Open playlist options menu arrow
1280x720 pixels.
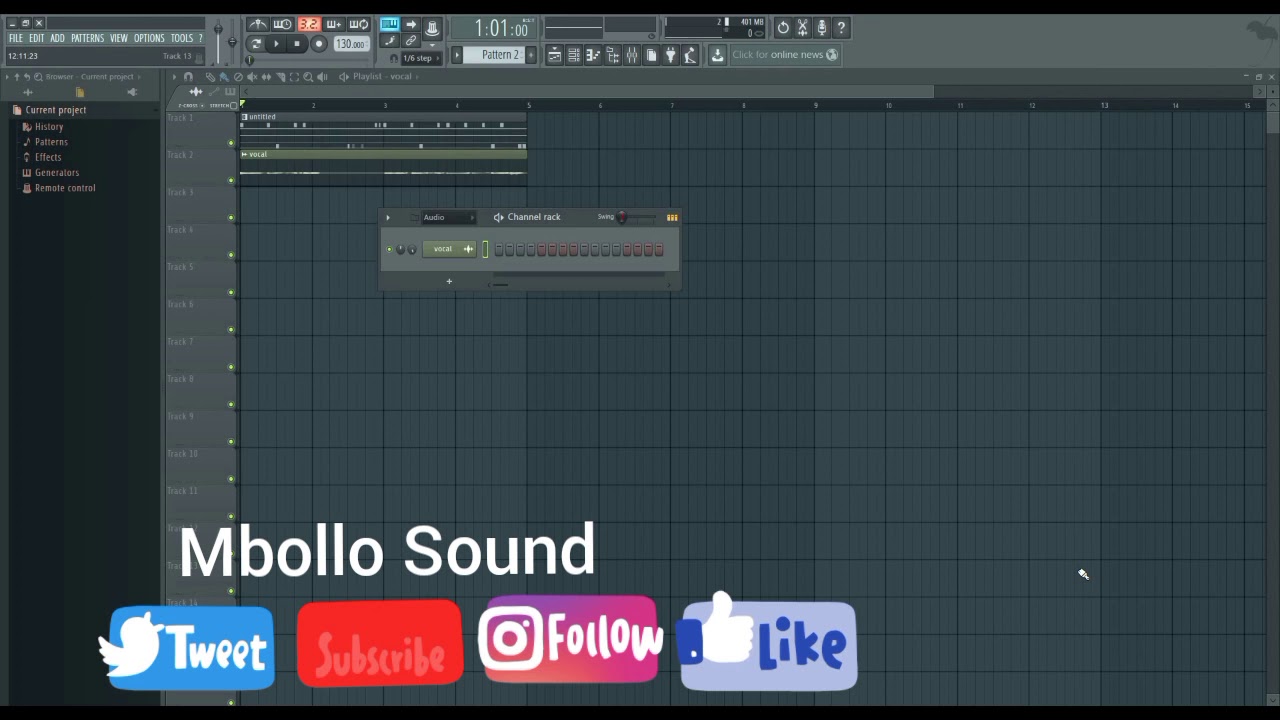pyautogui.click(x=174, y=77)
